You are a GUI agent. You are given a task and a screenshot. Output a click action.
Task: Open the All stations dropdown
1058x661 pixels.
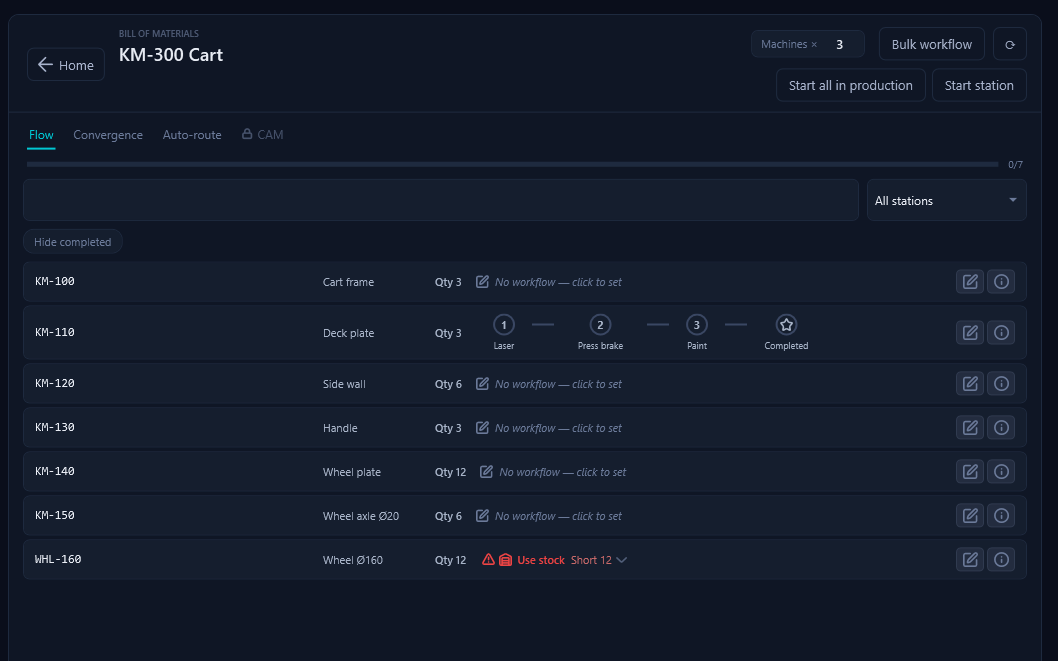(946, 200)
